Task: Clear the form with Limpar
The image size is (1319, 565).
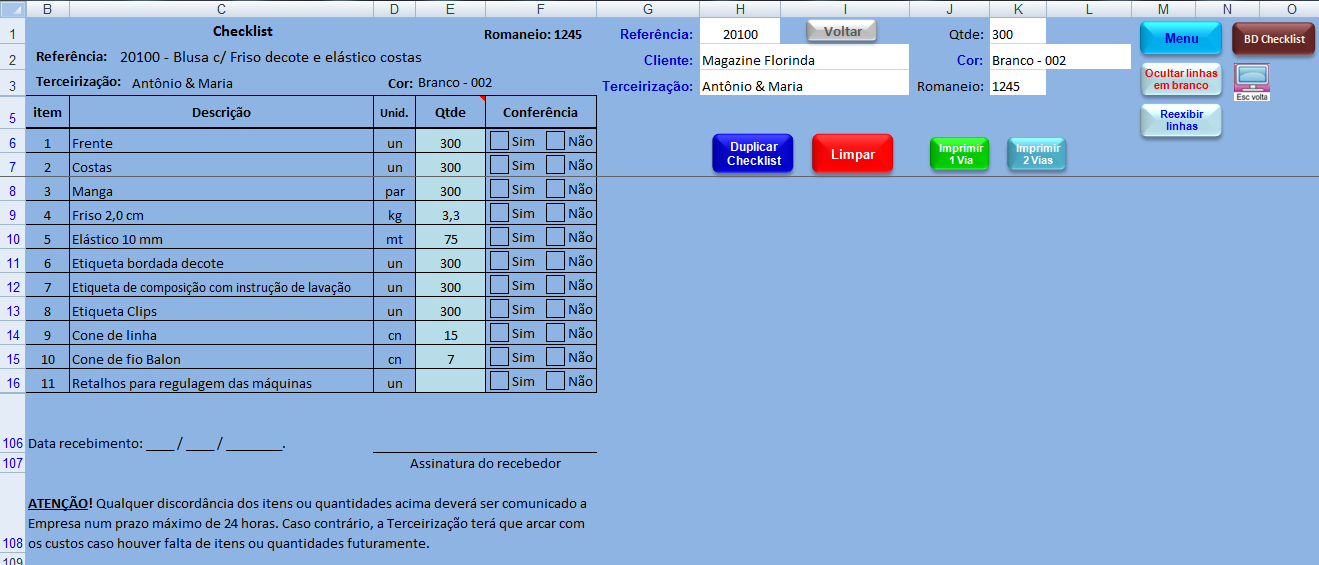Action: (x=852, y=154)
